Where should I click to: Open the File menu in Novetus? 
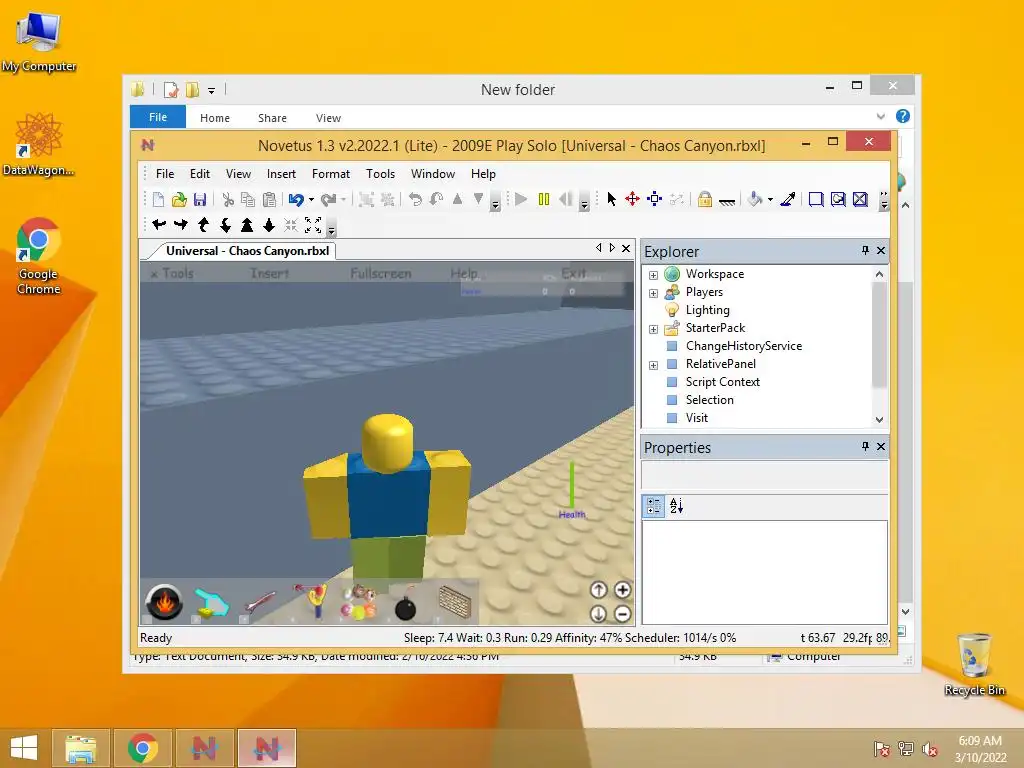(x=165, y=174)
